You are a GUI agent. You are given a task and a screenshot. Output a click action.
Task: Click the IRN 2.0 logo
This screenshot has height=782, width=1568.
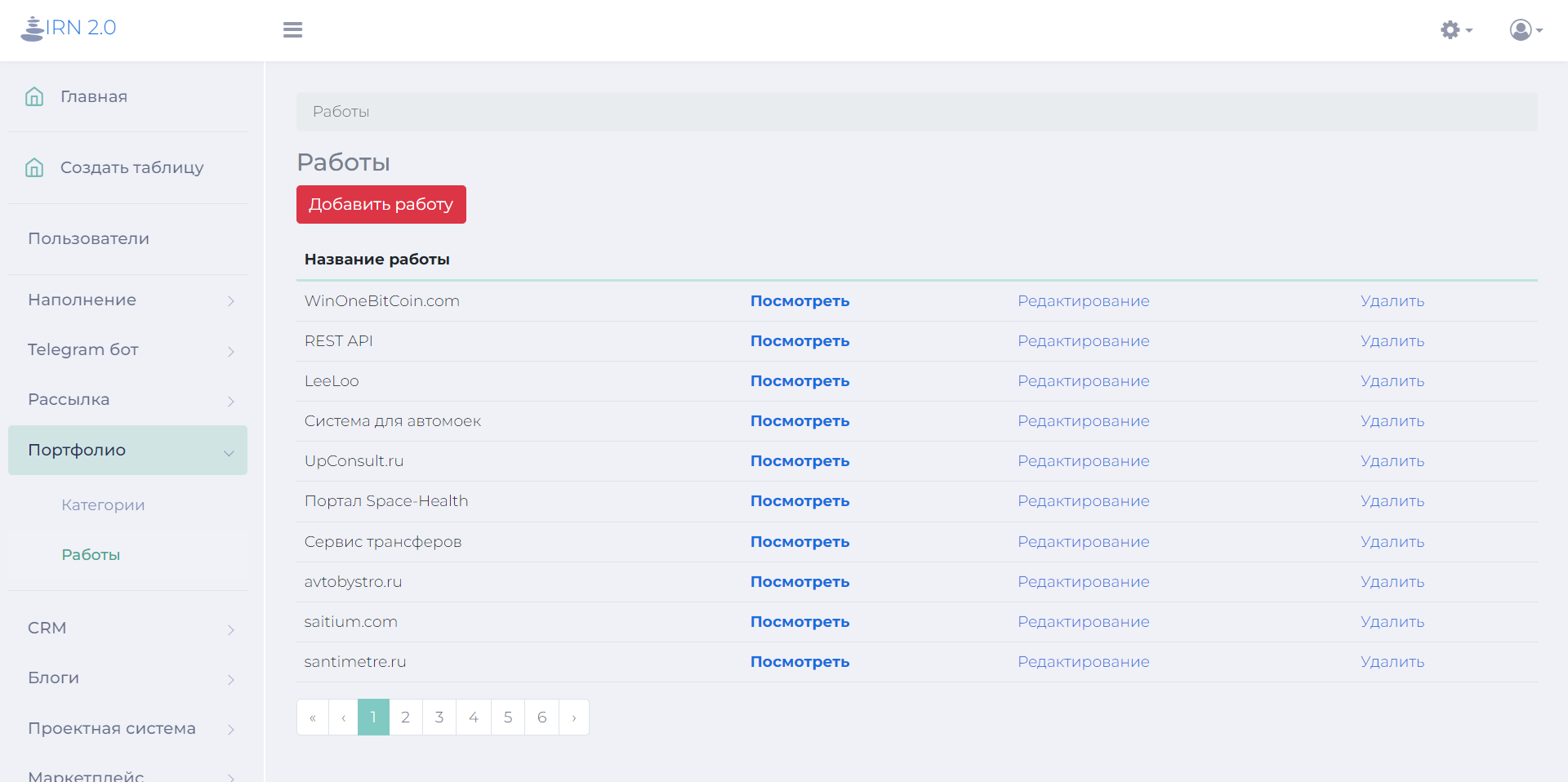click(69, 28)
